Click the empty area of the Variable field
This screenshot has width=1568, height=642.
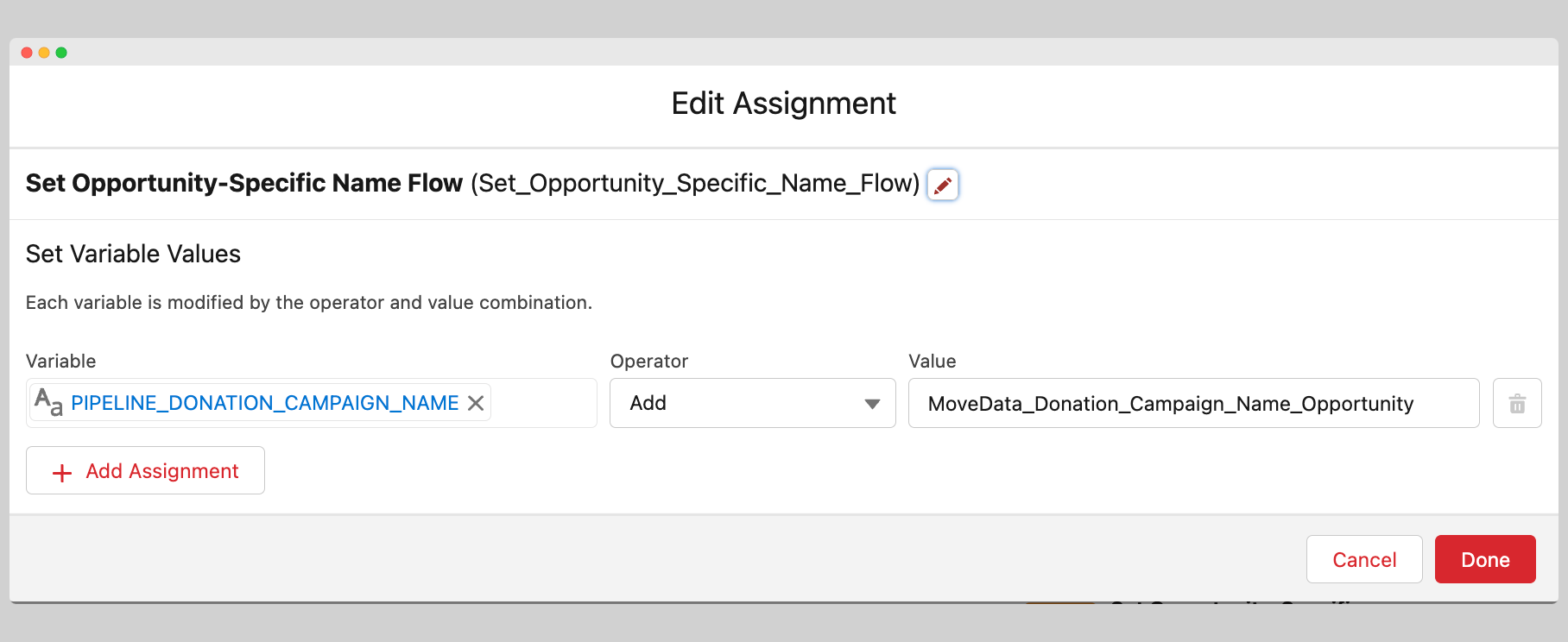click(543, 403)
